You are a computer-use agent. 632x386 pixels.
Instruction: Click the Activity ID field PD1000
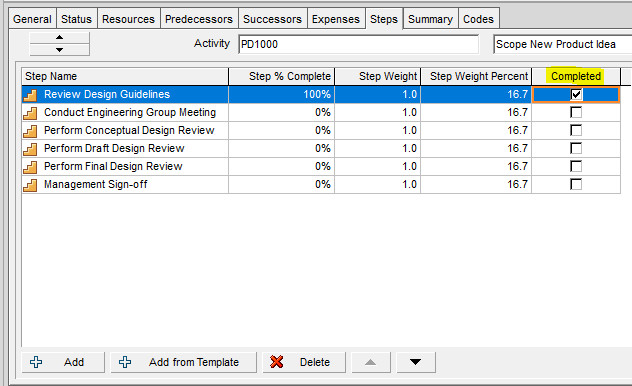click(x=358, y=44)
